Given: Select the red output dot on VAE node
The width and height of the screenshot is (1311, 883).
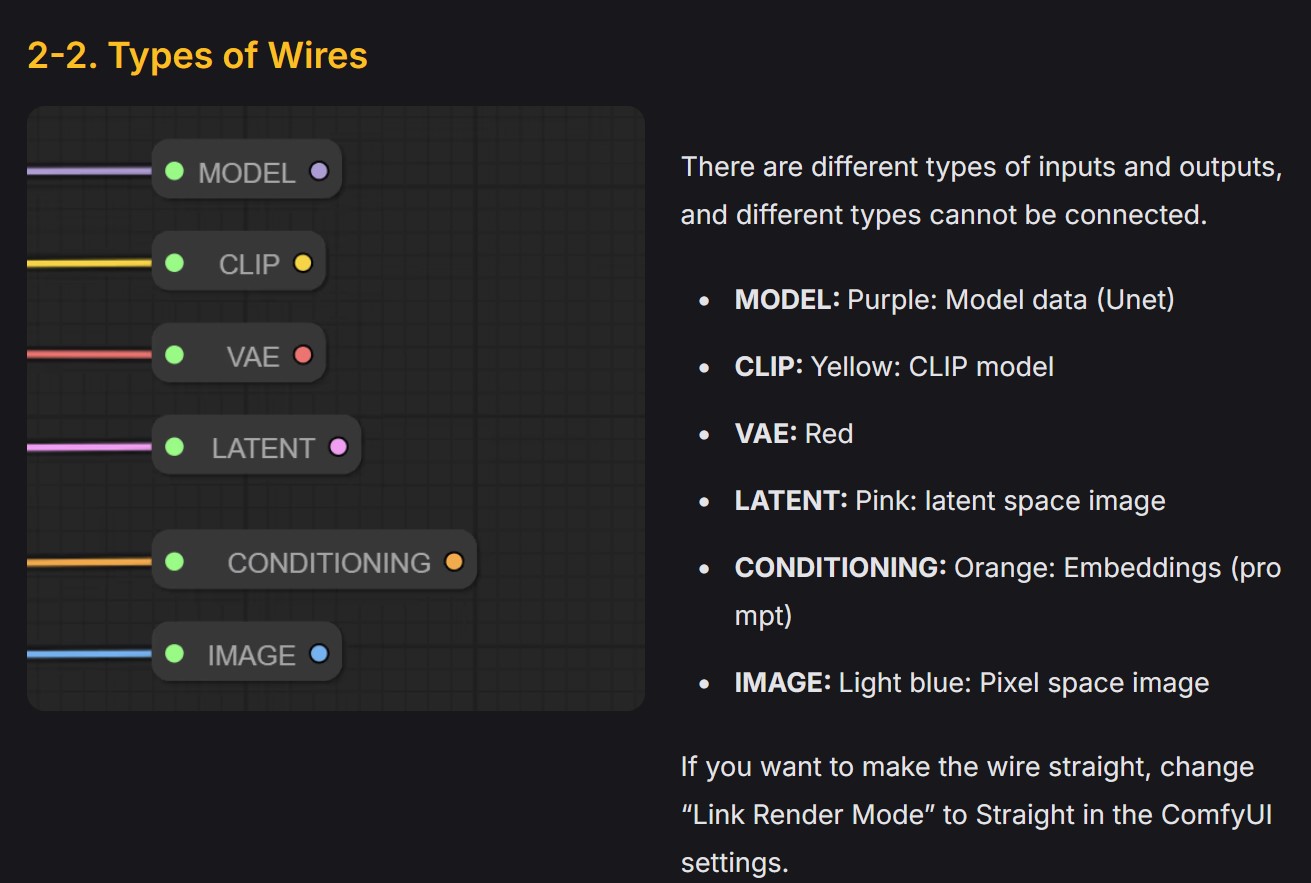Looking at the screenshot, I should (x=303, y=354).
